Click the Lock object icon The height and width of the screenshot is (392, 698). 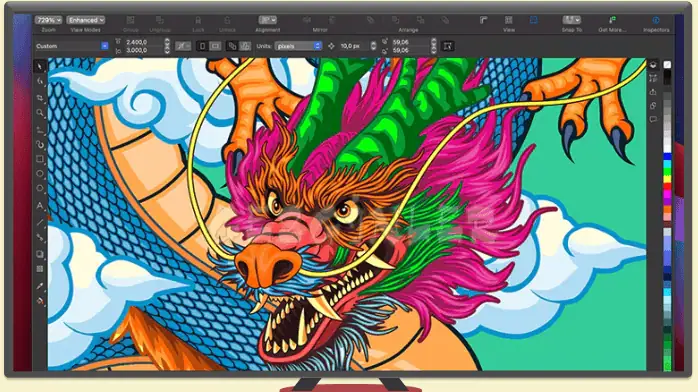[198, 20]
